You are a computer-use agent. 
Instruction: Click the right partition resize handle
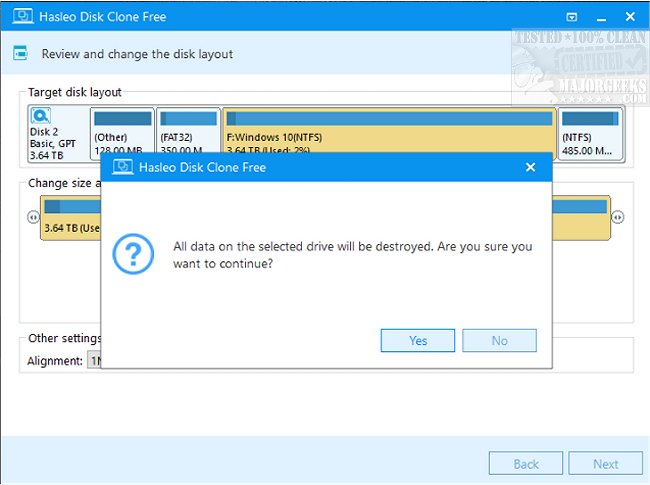[617, 217]
